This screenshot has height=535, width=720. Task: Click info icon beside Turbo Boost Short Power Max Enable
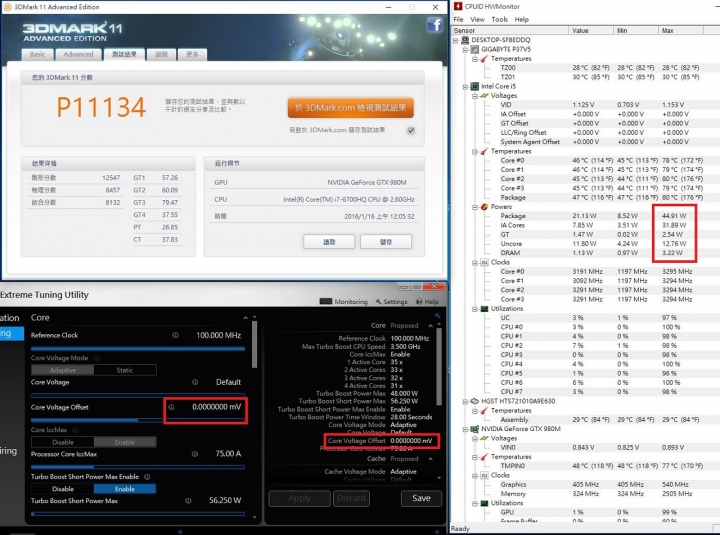pyautogui.click(x=147, y=477)
